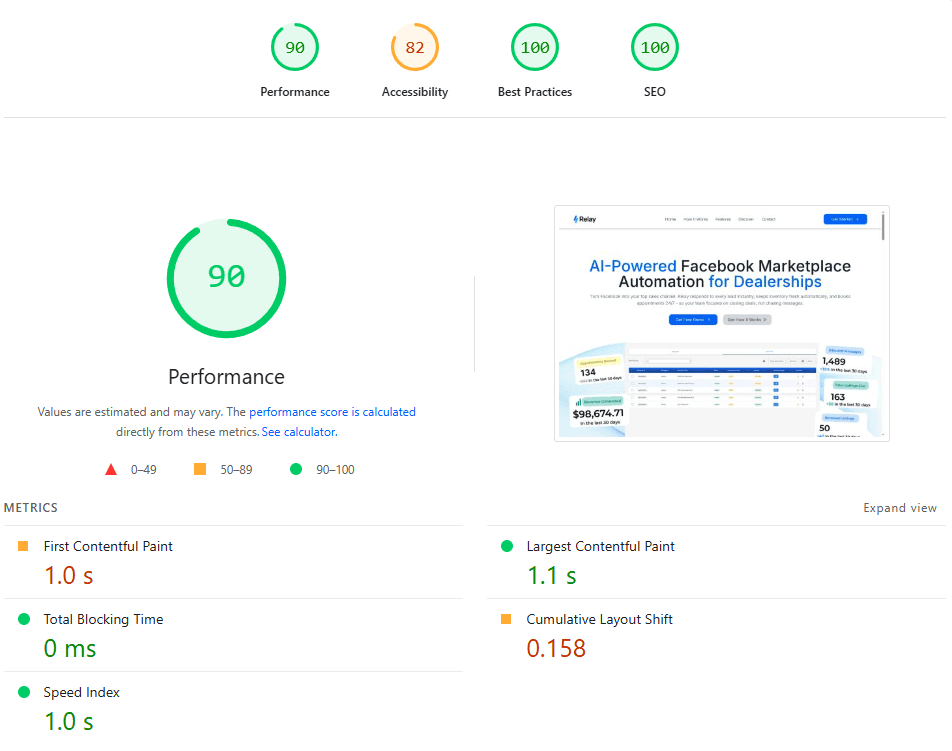952x751 pixels.
Task: Click the large 'Performance' heading under gauge
Action: (226, 376)
